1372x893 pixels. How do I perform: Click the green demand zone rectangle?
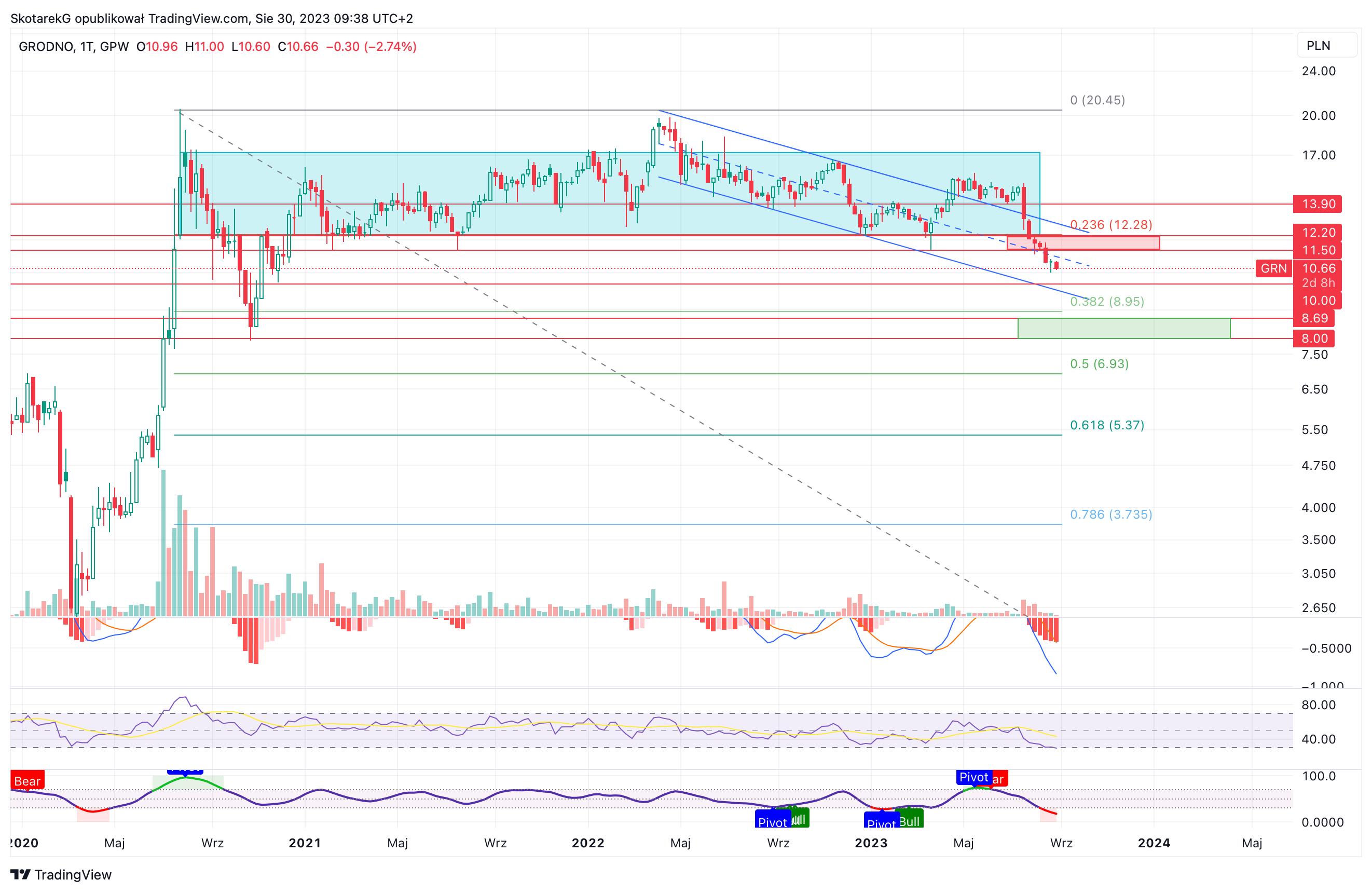pos(1124,328)
